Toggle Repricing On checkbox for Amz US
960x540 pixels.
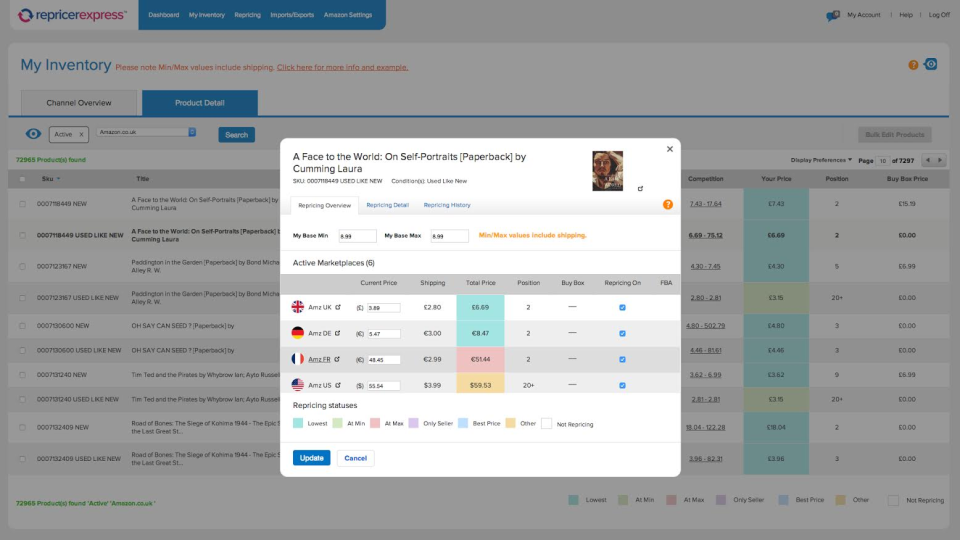point(622,385)
